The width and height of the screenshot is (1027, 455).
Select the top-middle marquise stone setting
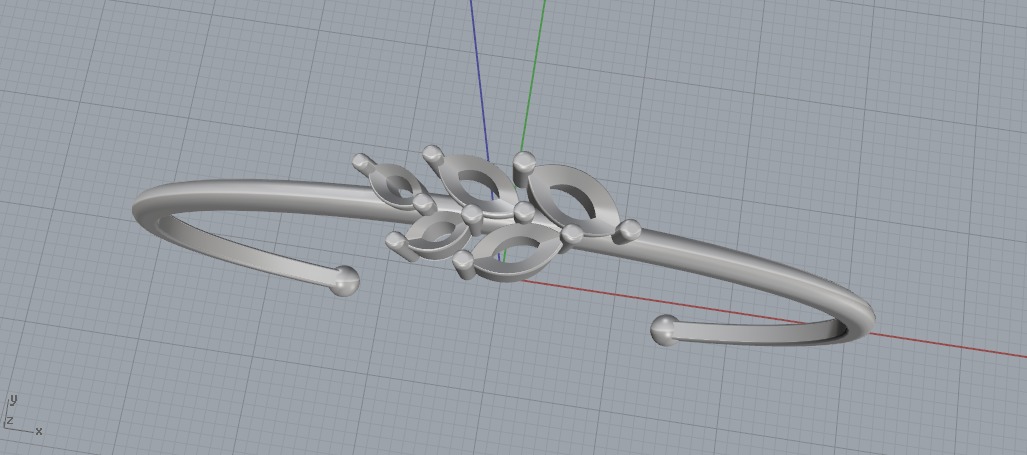click(477, 185)
